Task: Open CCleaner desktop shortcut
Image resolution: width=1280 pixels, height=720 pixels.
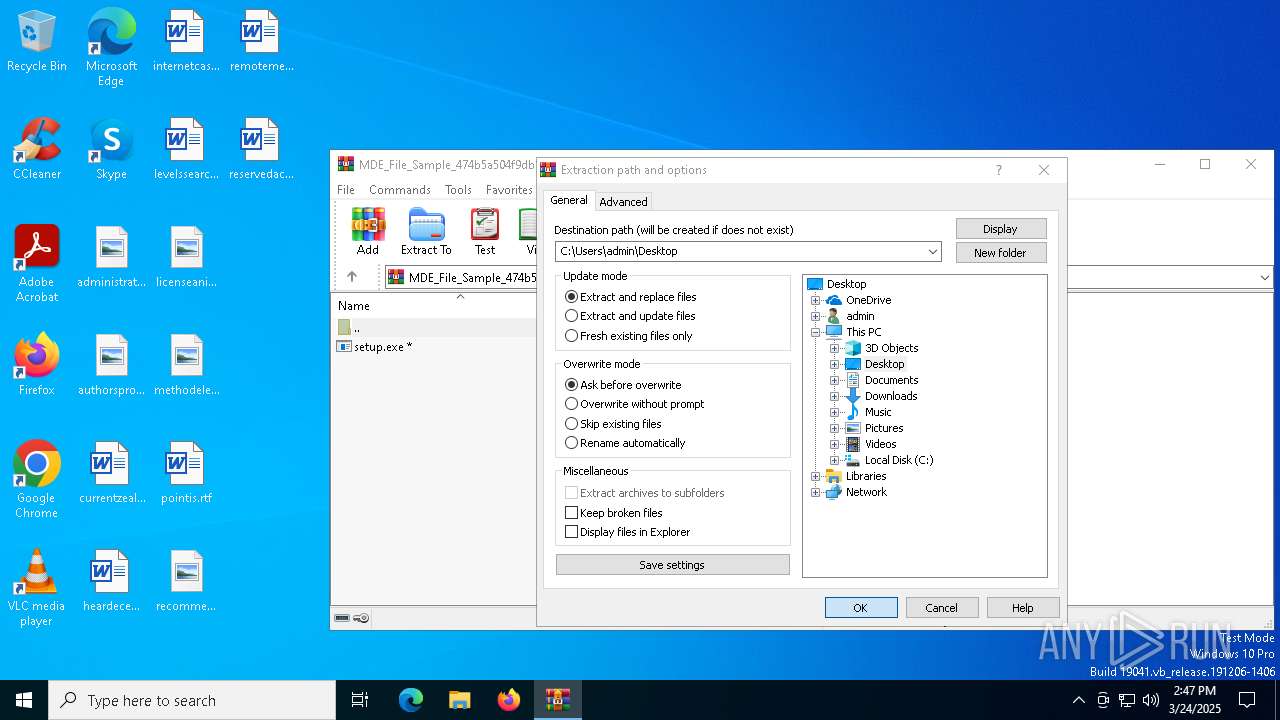Action: [x=37, y=149]
